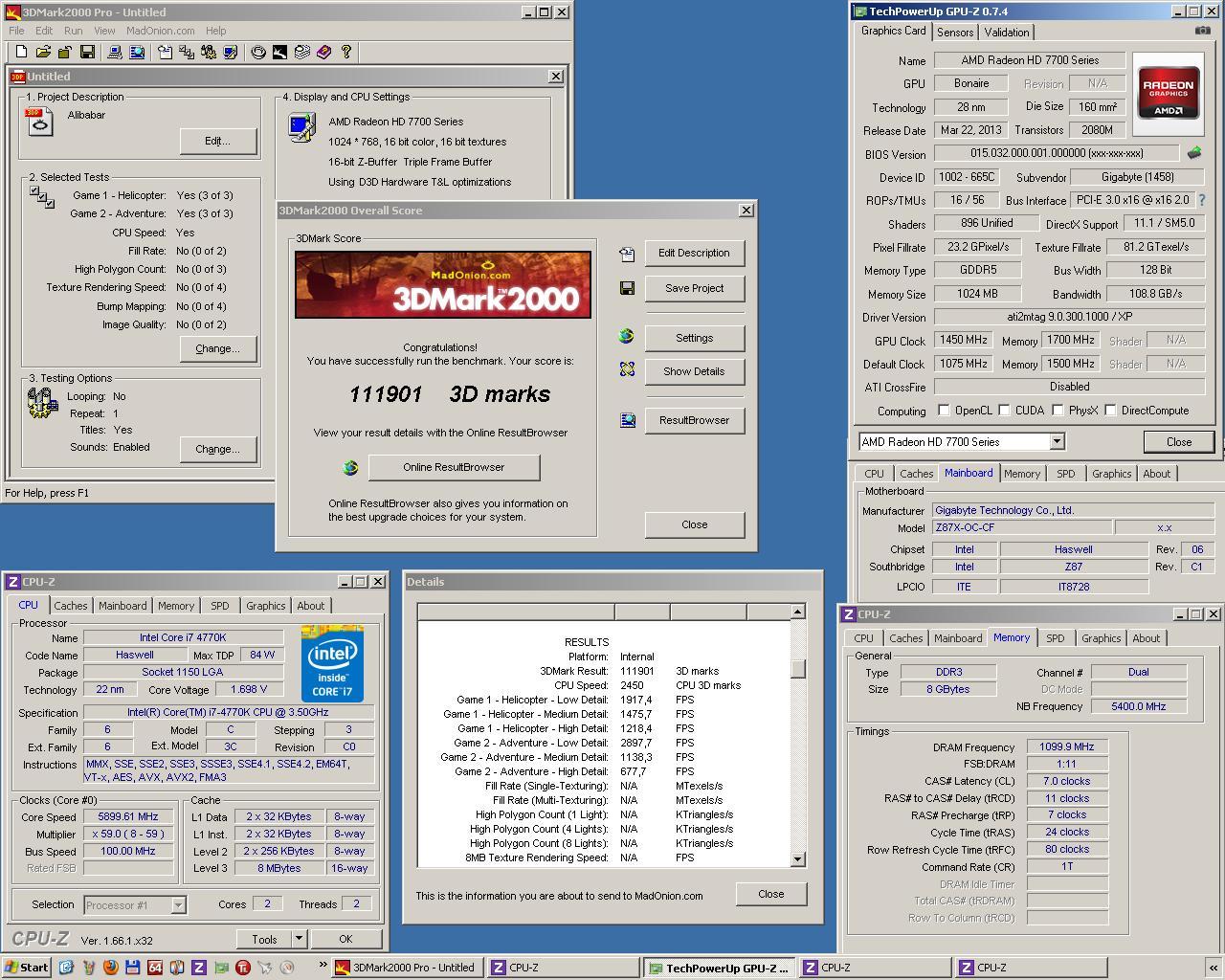1225x980 pixels.
Task: Click the Details list scrollbar up arrow
Action: tap(798, 611)
